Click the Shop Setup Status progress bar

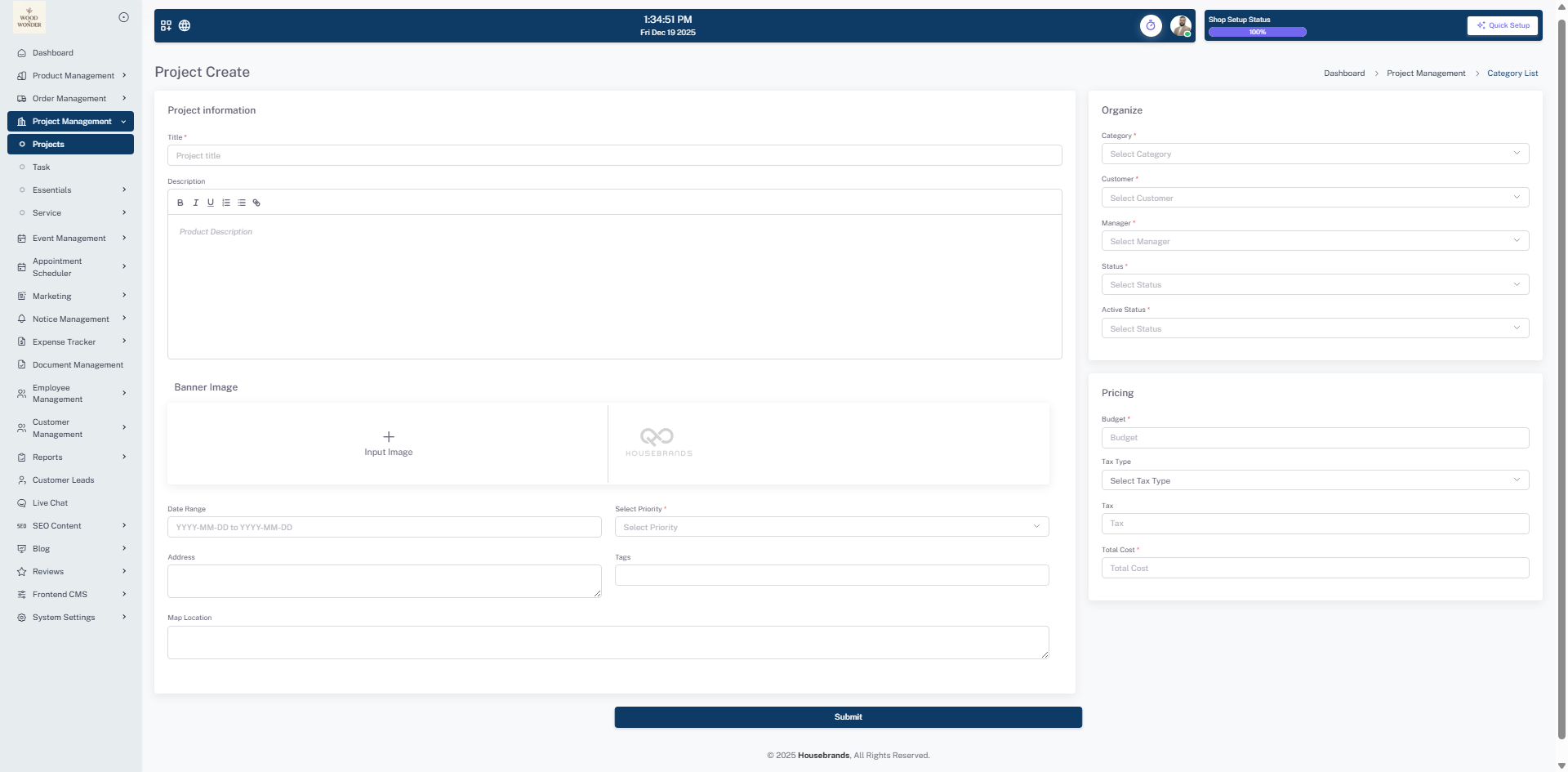coord(1257,32)
